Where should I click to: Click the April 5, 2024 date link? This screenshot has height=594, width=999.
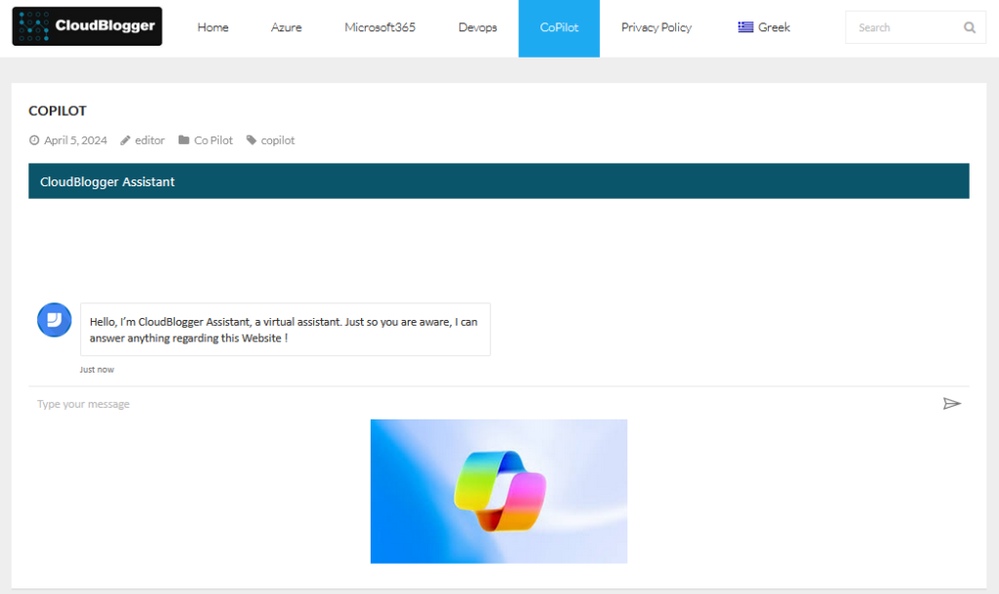pyautogui.click(x=75, y=140)
